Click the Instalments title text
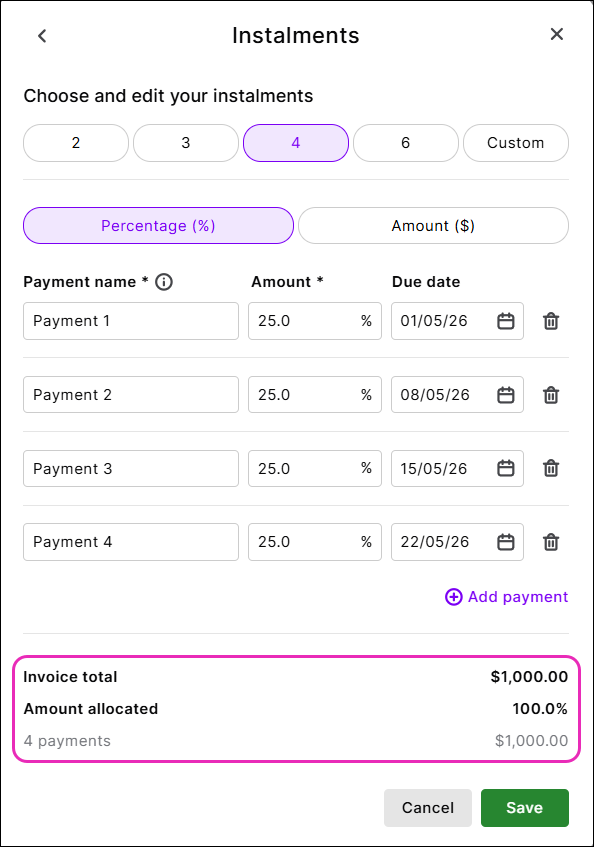Screen dimensions: 594x847 [296, 36]
